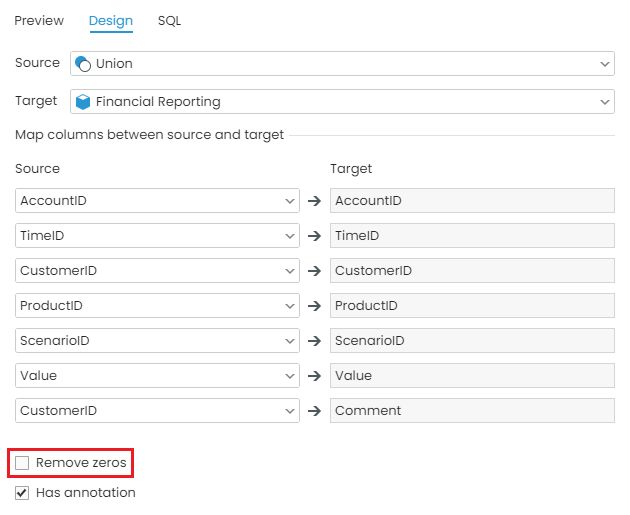The height and width of the screenshot is (515, 630).
Task: Click the AccountID target field
Action: [x=472, y=200]
